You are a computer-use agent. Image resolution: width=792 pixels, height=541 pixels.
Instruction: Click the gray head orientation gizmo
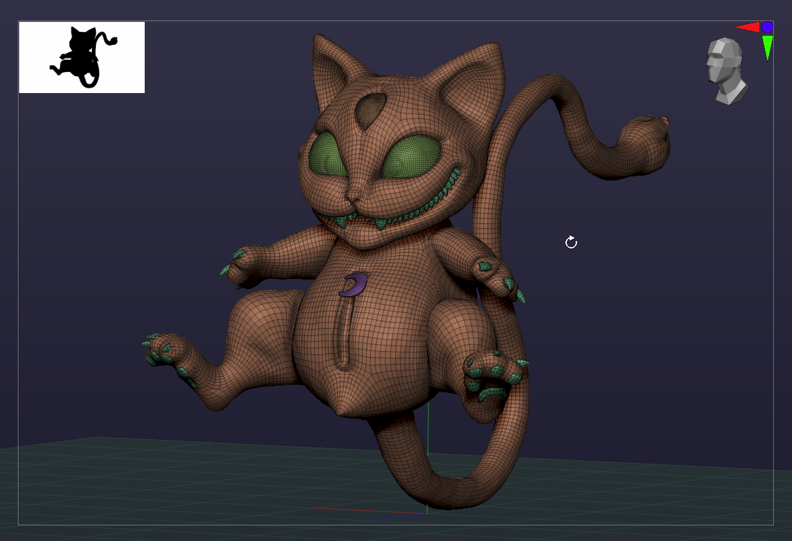(x=726, y=71)
